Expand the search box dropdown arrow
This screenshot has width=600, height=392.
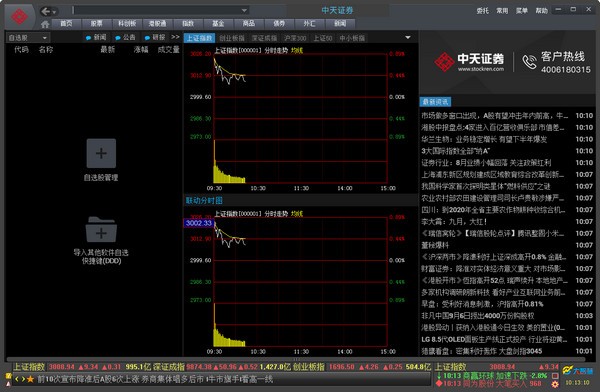(245, 10)
